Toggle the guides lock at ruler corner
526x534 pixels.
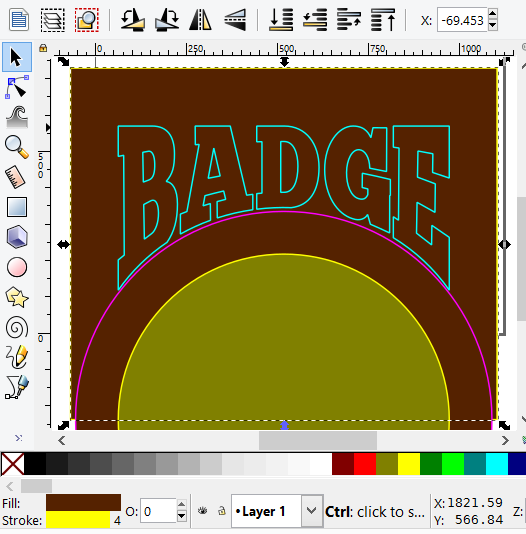pos(43,48)
